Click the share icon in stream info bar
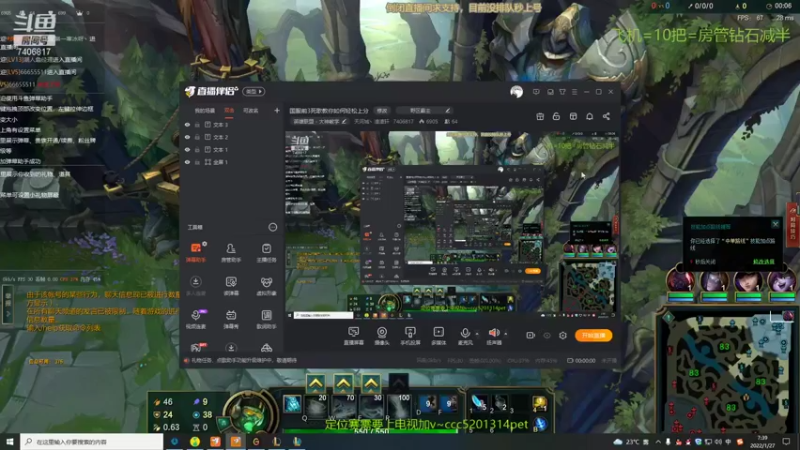Viewport: 800px width, 450px height. [606, 116]
